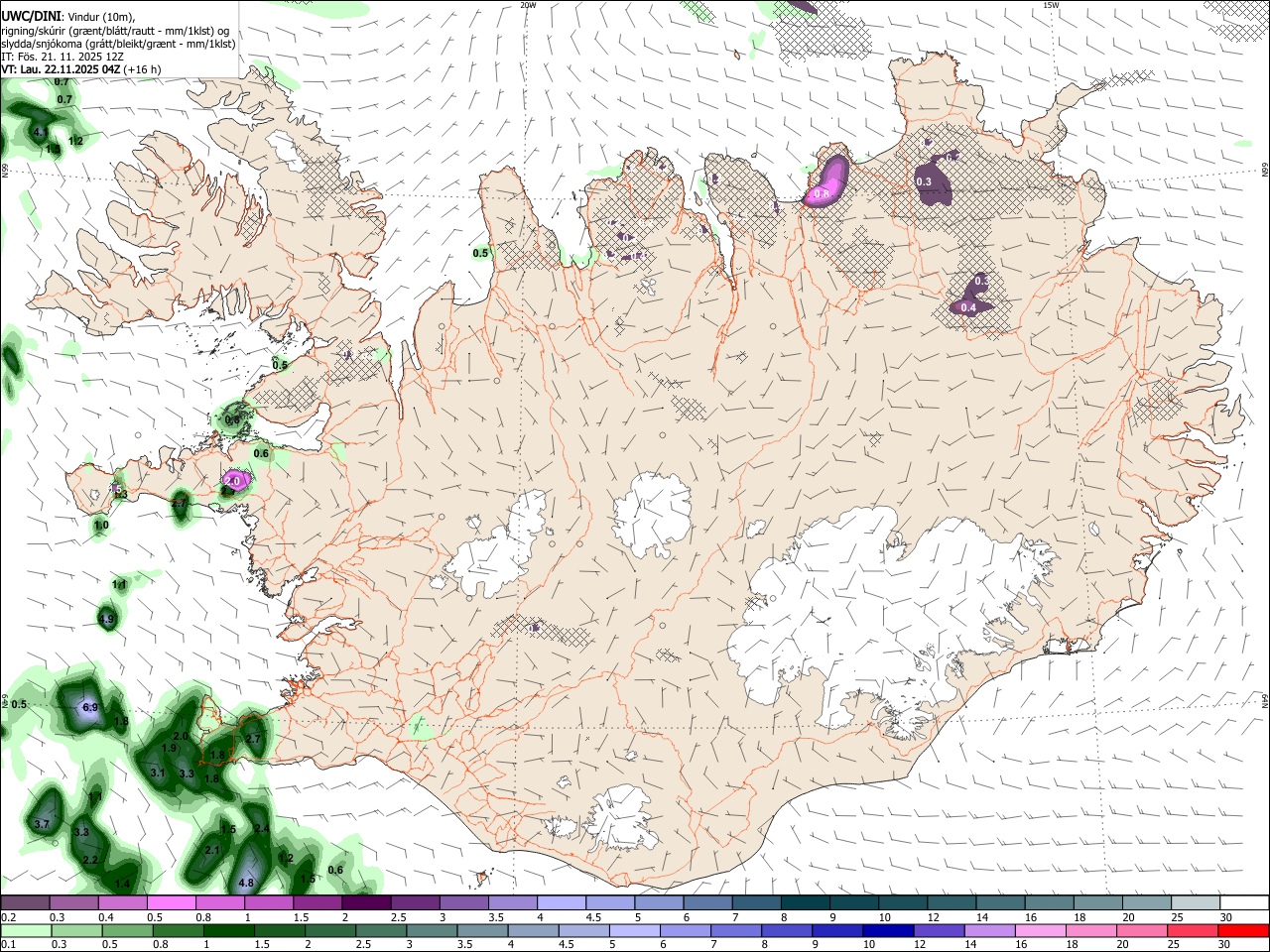Select the '(+16 h)' forecast offset text
1270x952 pixels.
[x=143, y=69]
